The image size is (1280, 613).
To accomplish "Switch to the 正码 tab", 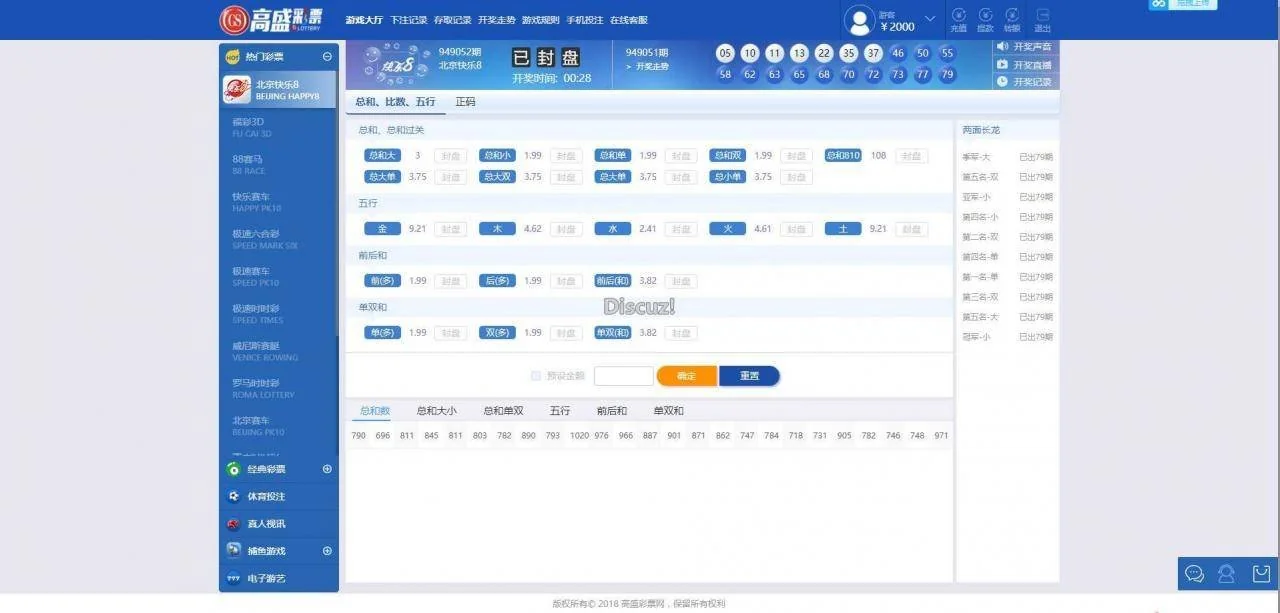I will [465, 102].
